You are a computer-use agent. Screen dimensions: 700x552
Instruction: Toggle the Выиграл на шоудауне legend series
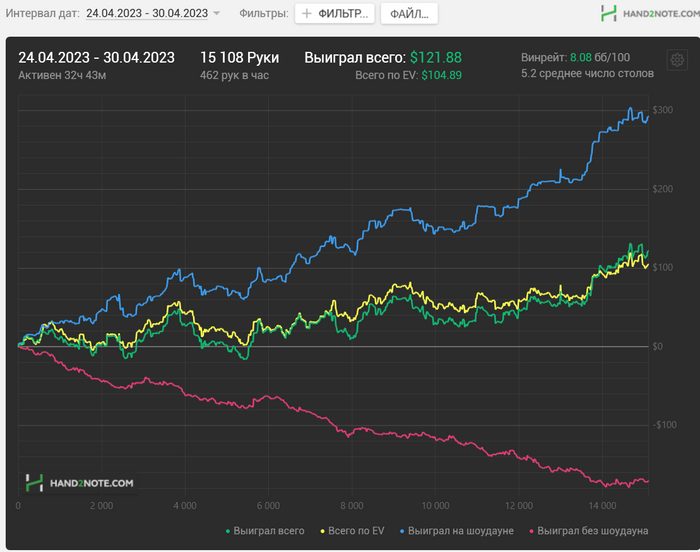point(457,531)
